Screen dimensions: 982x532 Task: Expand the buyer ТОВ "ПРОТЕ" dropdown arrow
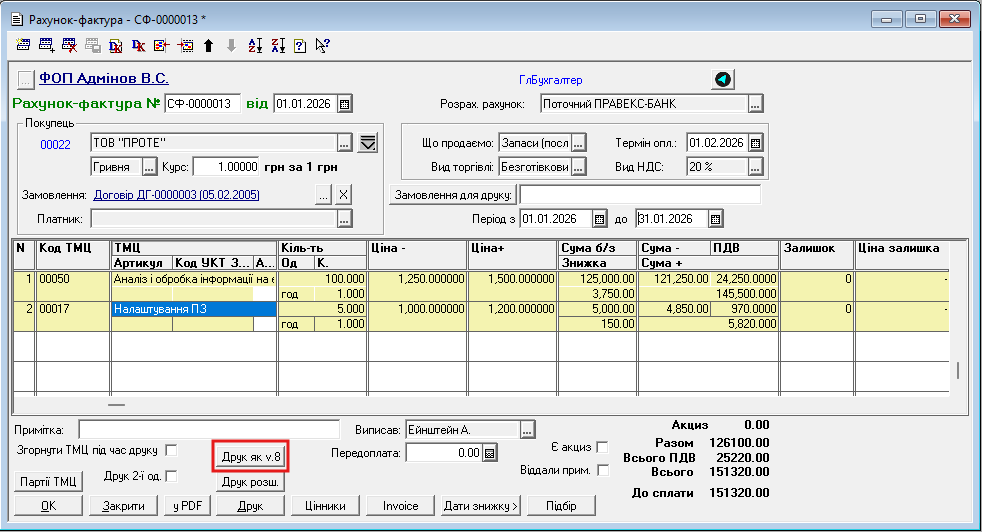(367, 142)
